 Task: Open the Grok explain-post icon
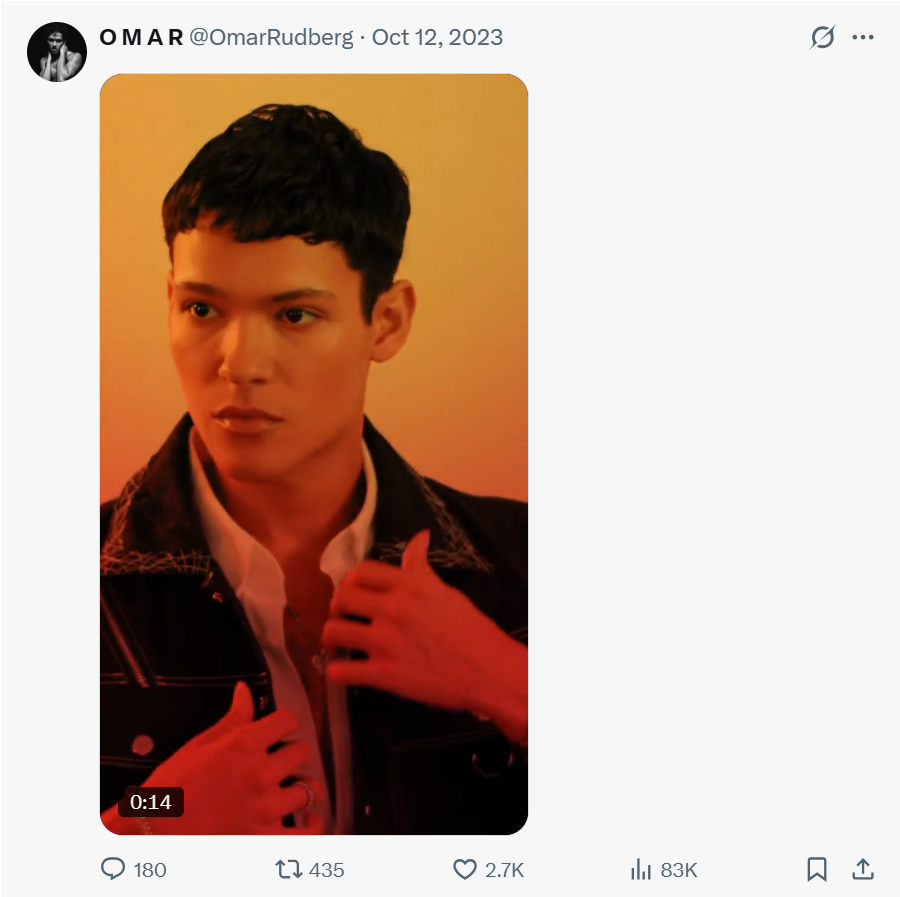[823, 37]
